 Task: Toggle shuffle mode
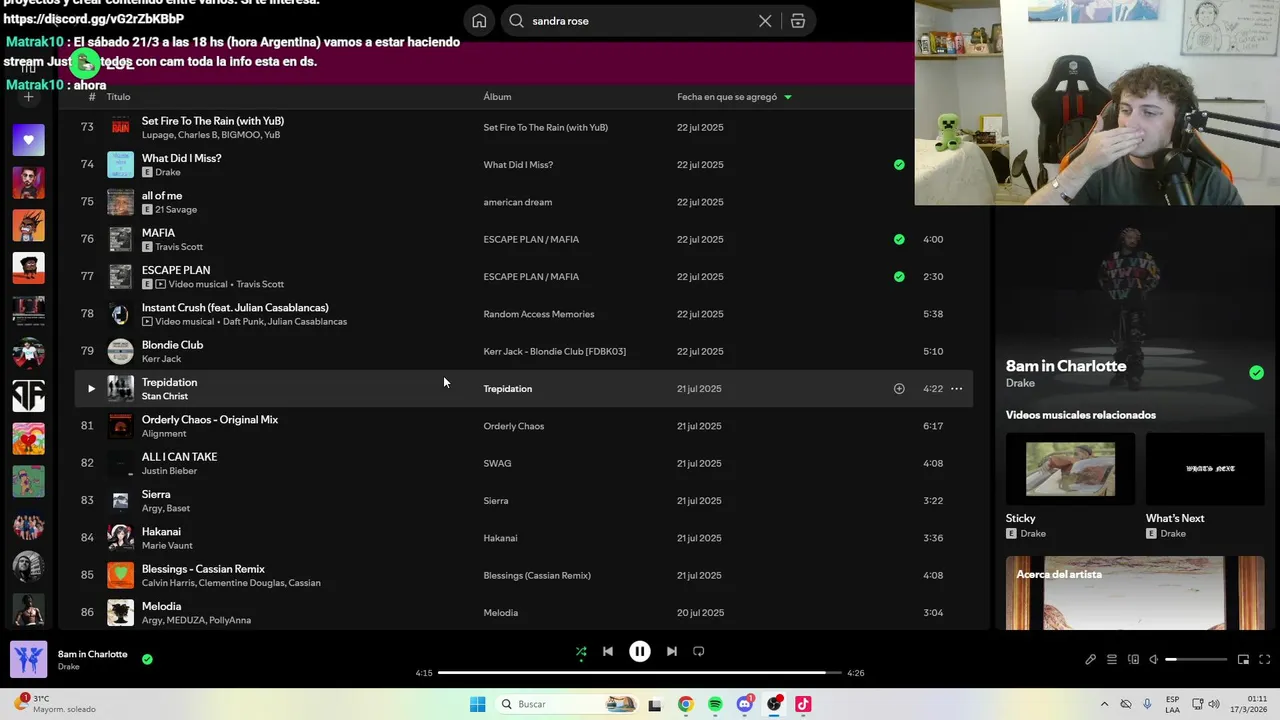(x=581, y=652)
